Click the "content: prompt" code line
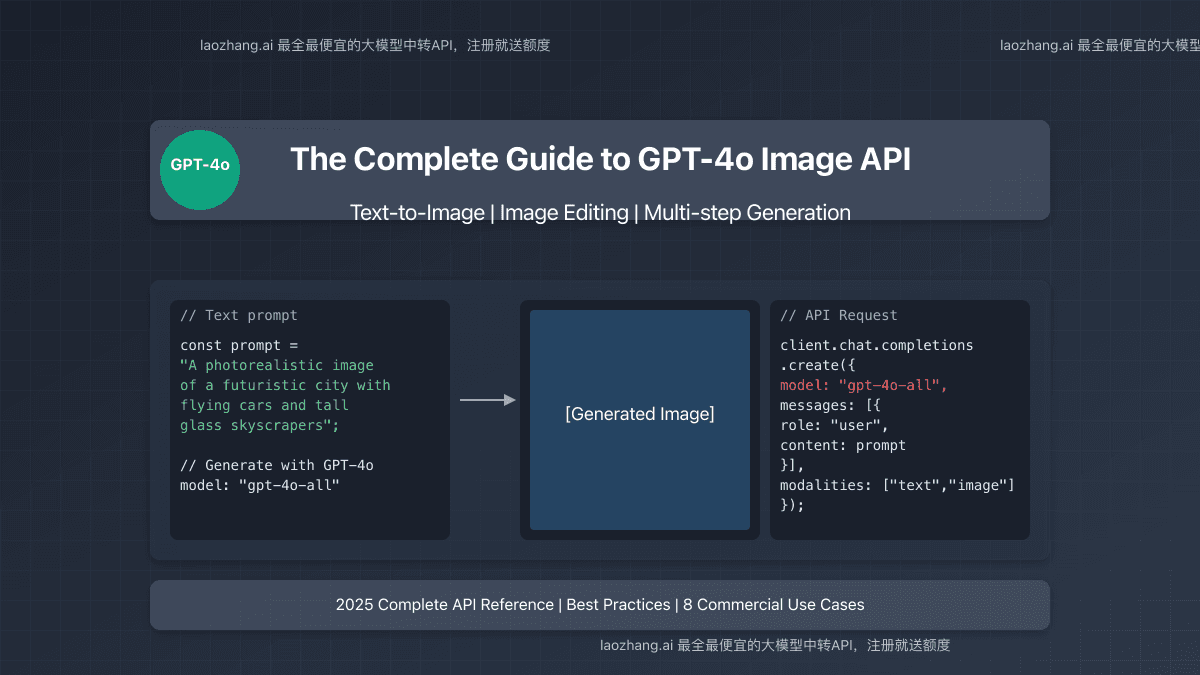This screenshot has width=1200, height=675. click(843, 445)
